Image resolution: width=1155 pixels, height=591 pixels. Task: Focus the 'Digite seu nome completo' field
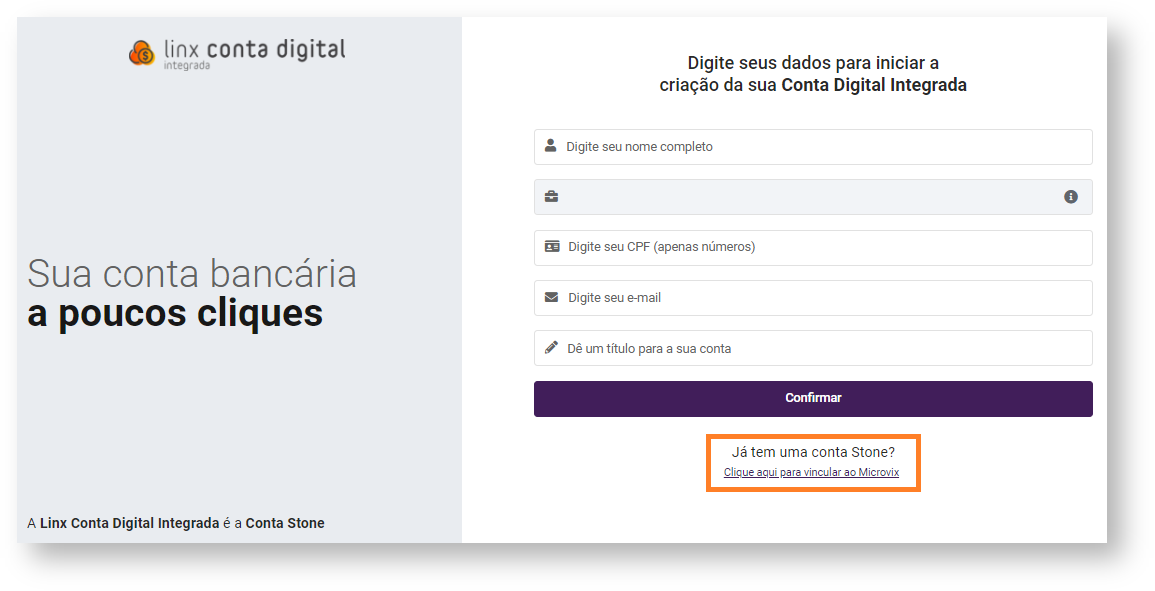click(x=820, y=147)
